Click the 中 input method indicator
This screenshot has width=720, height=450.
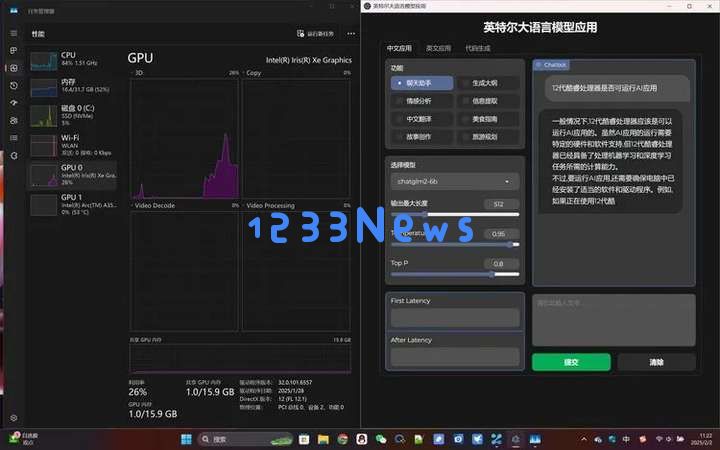[x=626, y=439]
